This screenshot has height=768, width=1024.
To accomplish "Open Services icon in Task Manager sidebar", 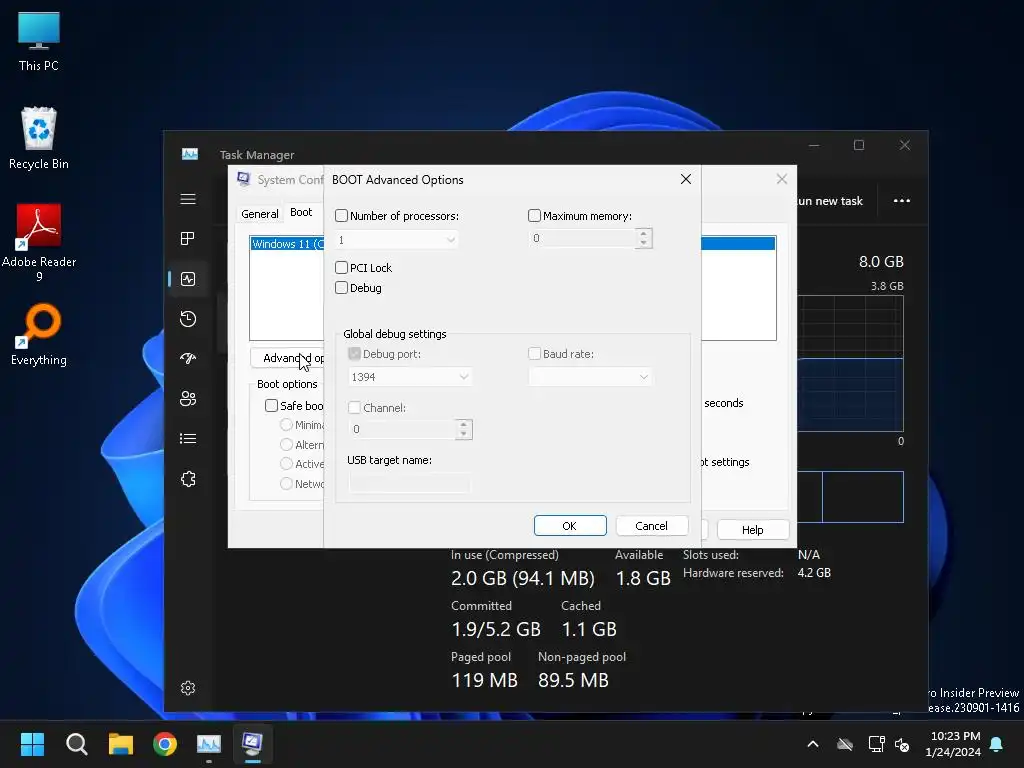I will (x=188, y=479).
